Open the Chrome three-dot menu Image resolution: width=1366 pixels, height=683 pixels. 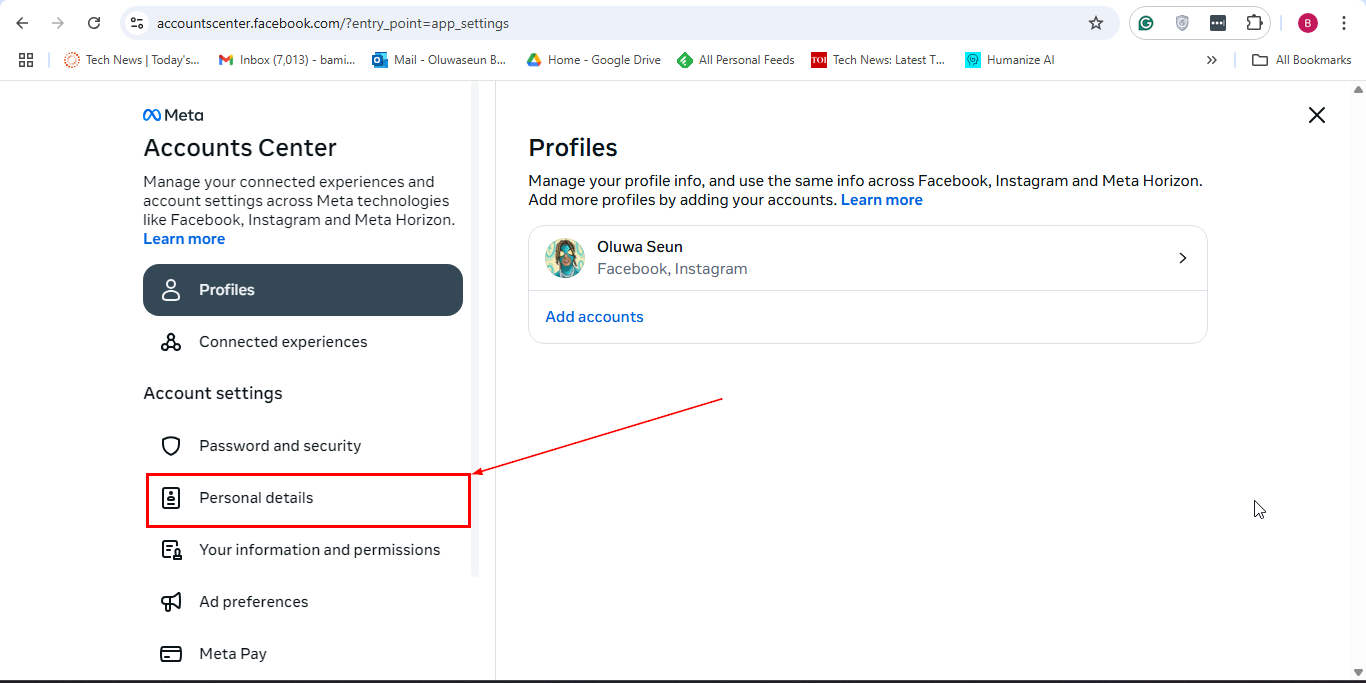pos(1344,23)
